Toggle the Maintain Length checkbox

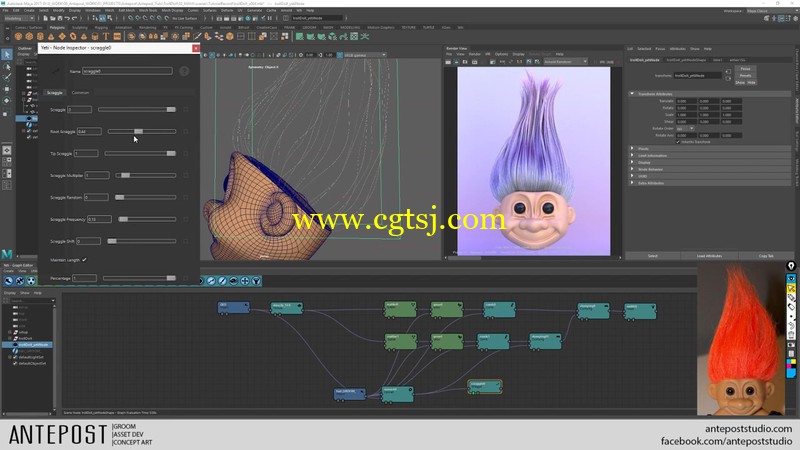84,260
